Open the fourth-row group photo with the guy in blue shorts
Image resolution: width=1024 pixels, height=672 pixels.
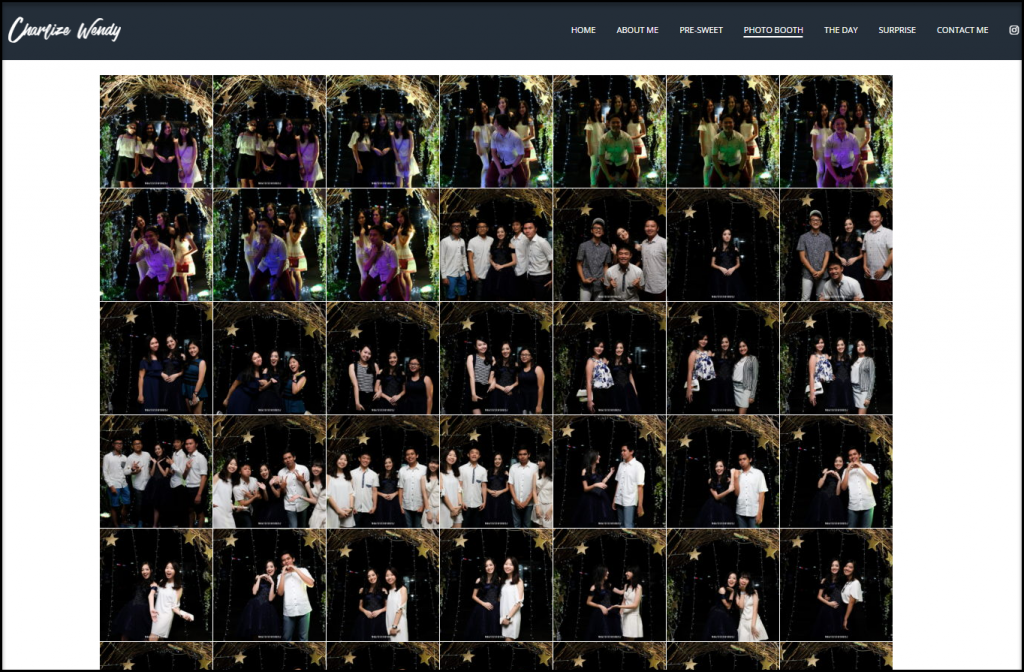pyautogui.click(x=156, y=472)
